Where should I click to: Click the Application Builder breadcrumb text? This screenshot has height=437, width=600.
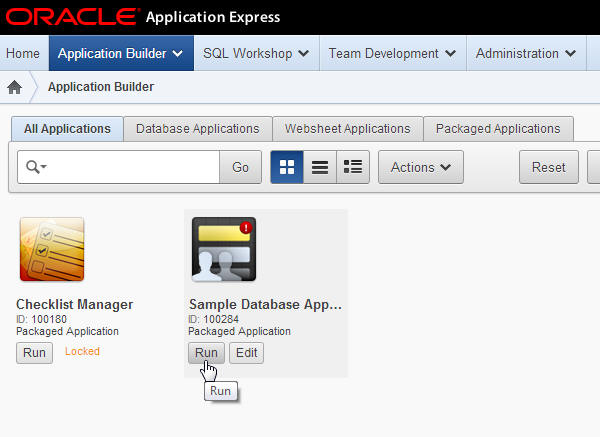(x=101, y=87)
